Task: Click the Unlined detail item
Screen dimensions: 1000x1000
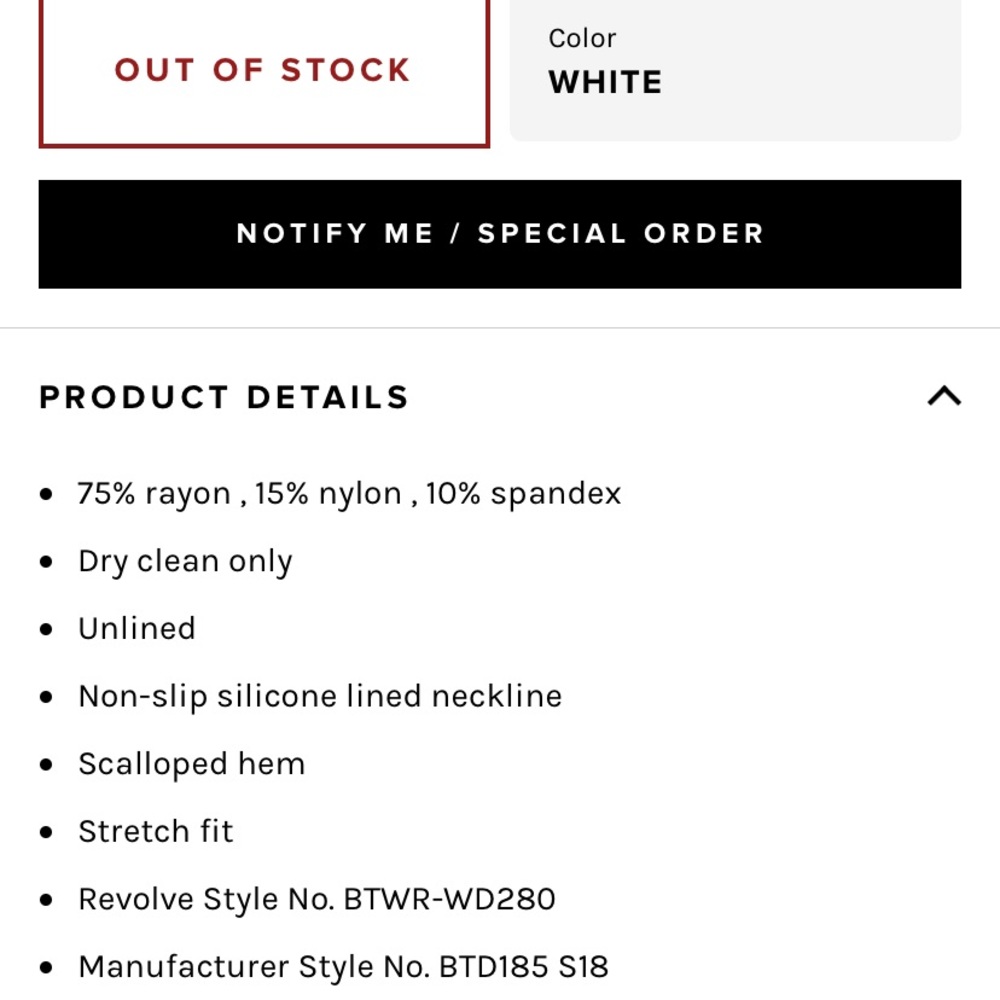Action: pos(137,629)
